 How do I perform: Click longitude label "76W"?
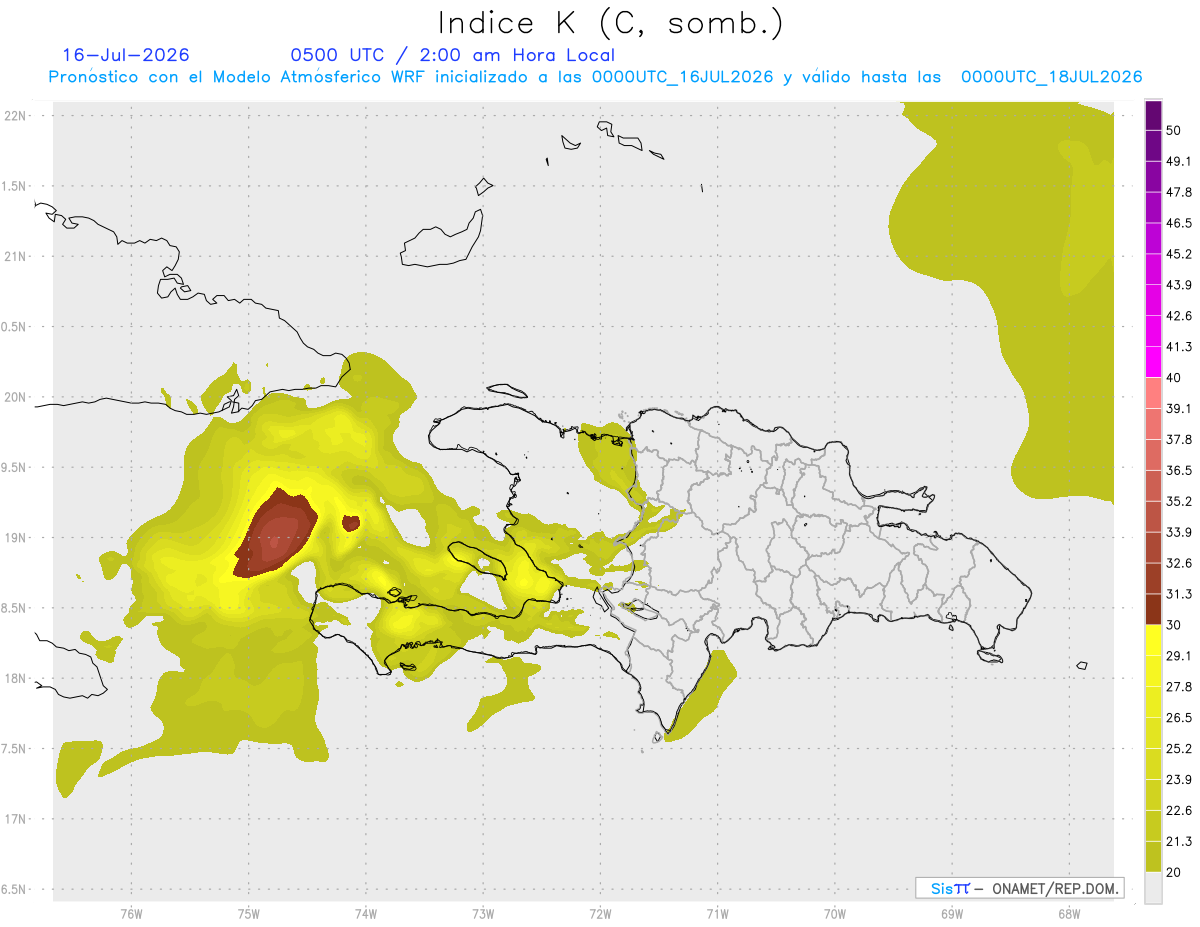pyautogui.click(x=131, y=913)
